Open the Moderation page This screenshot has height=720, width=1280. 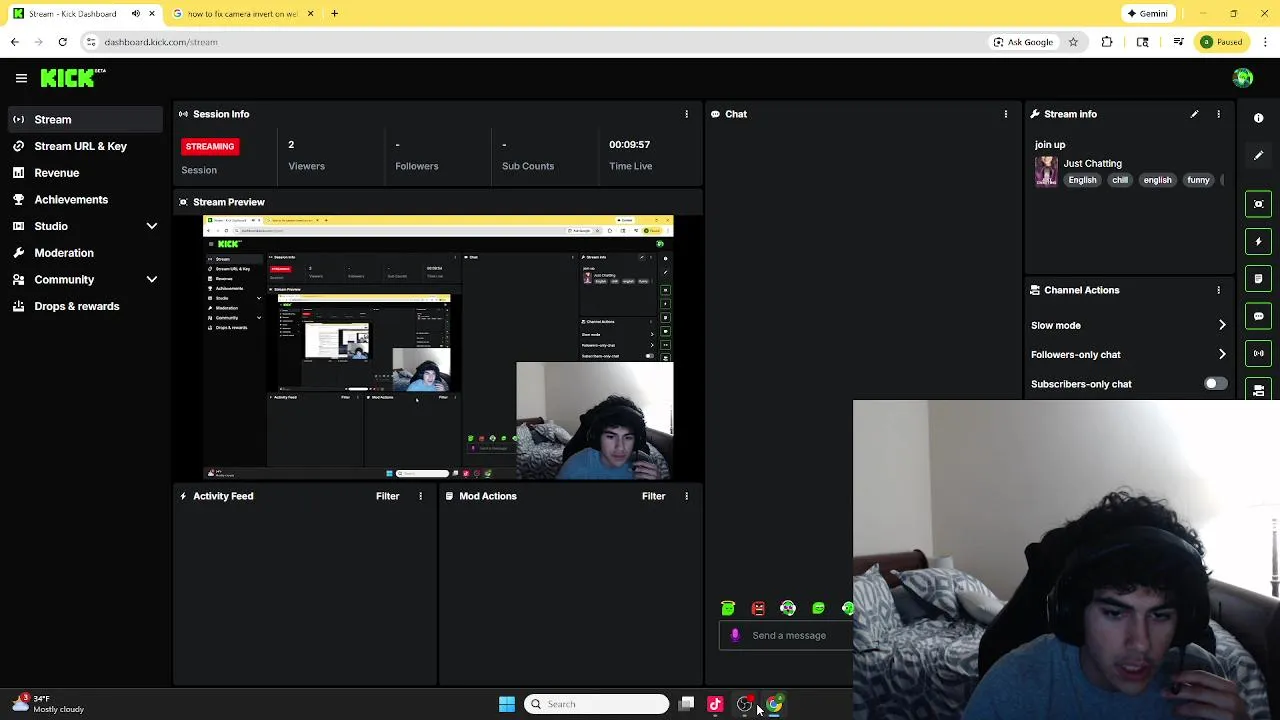tap(84, 253)
